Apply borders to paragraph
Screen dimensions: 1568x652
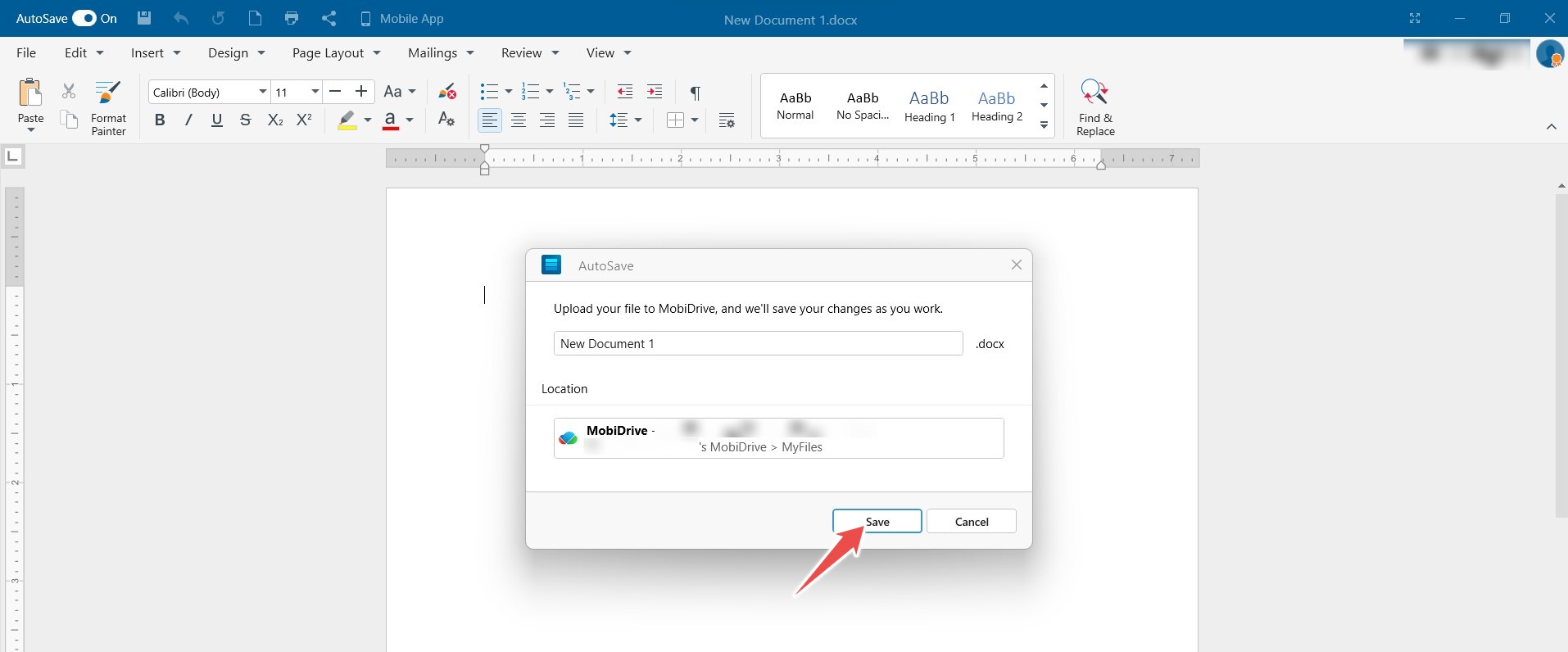[676, 120]
